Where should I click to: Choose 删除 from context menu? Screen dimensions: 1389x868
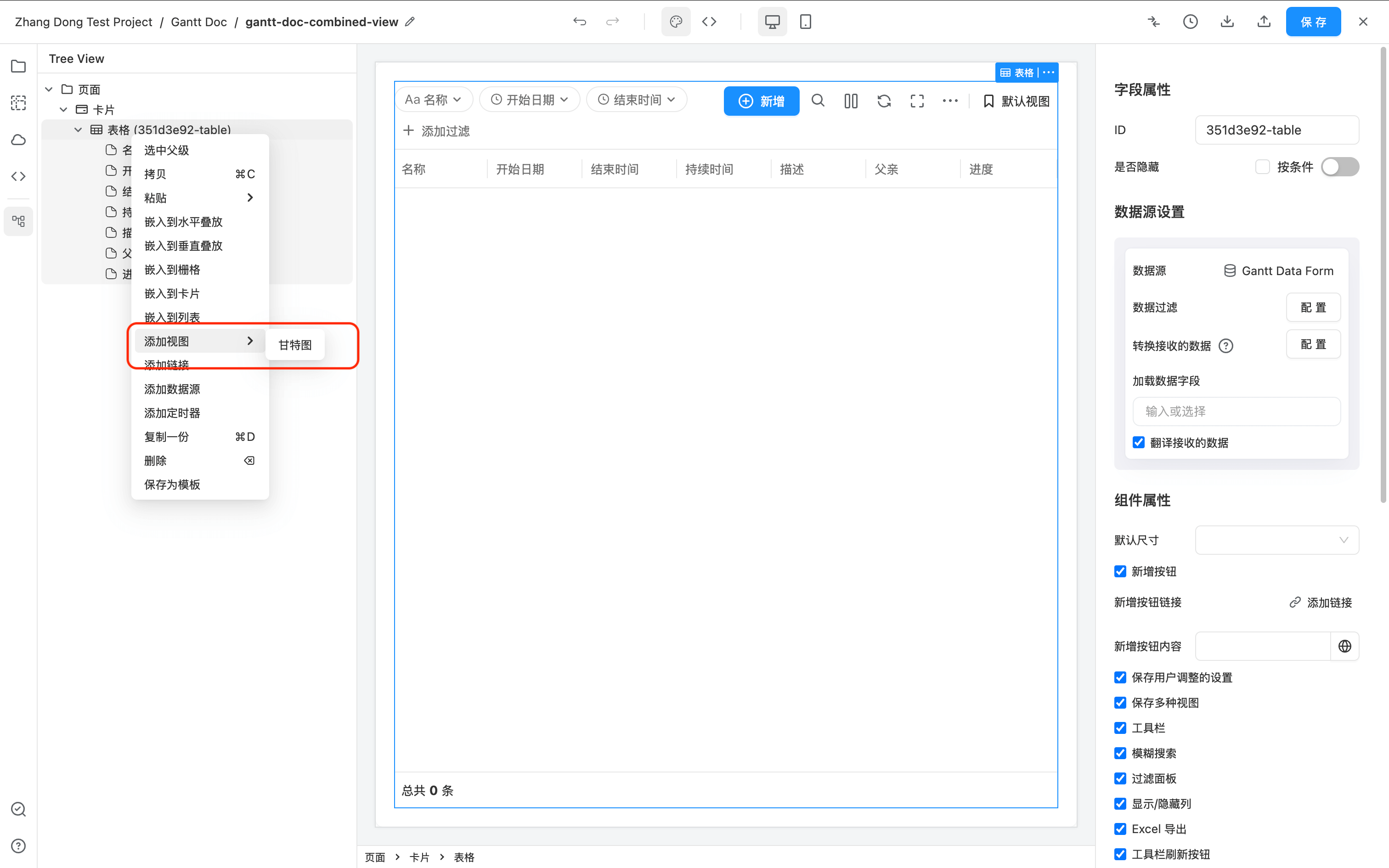point(200,461)
